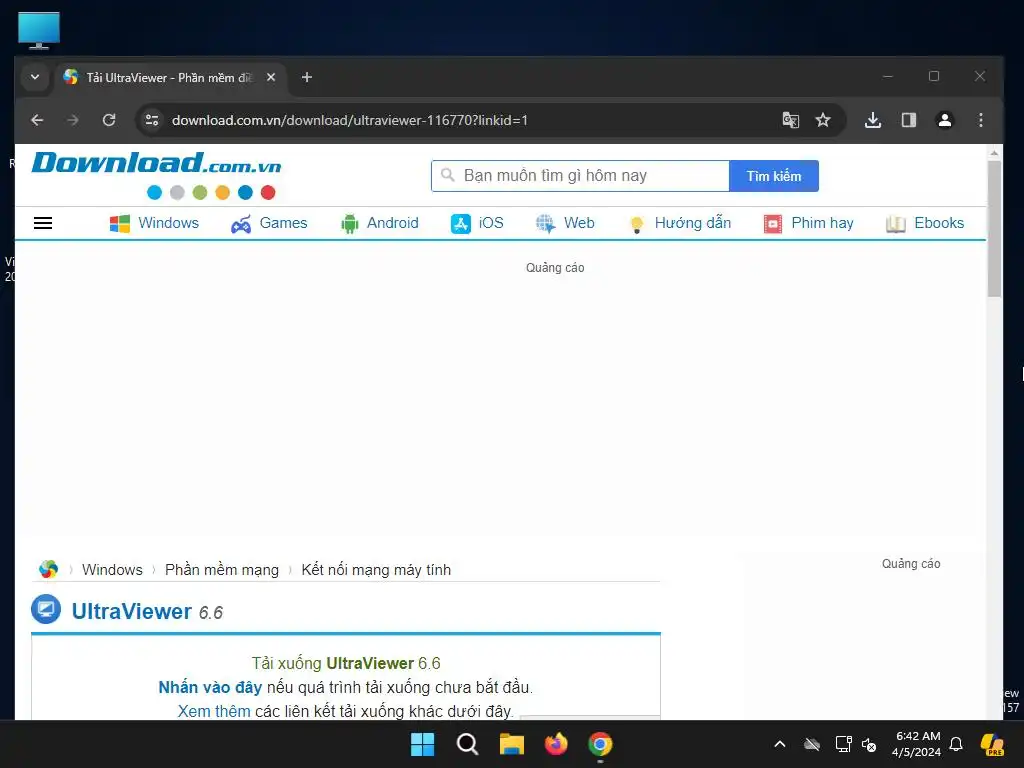This screenshot has width=1024, height=768.
Task: Click the Download.com.vn logo
Action: (156, 163)
